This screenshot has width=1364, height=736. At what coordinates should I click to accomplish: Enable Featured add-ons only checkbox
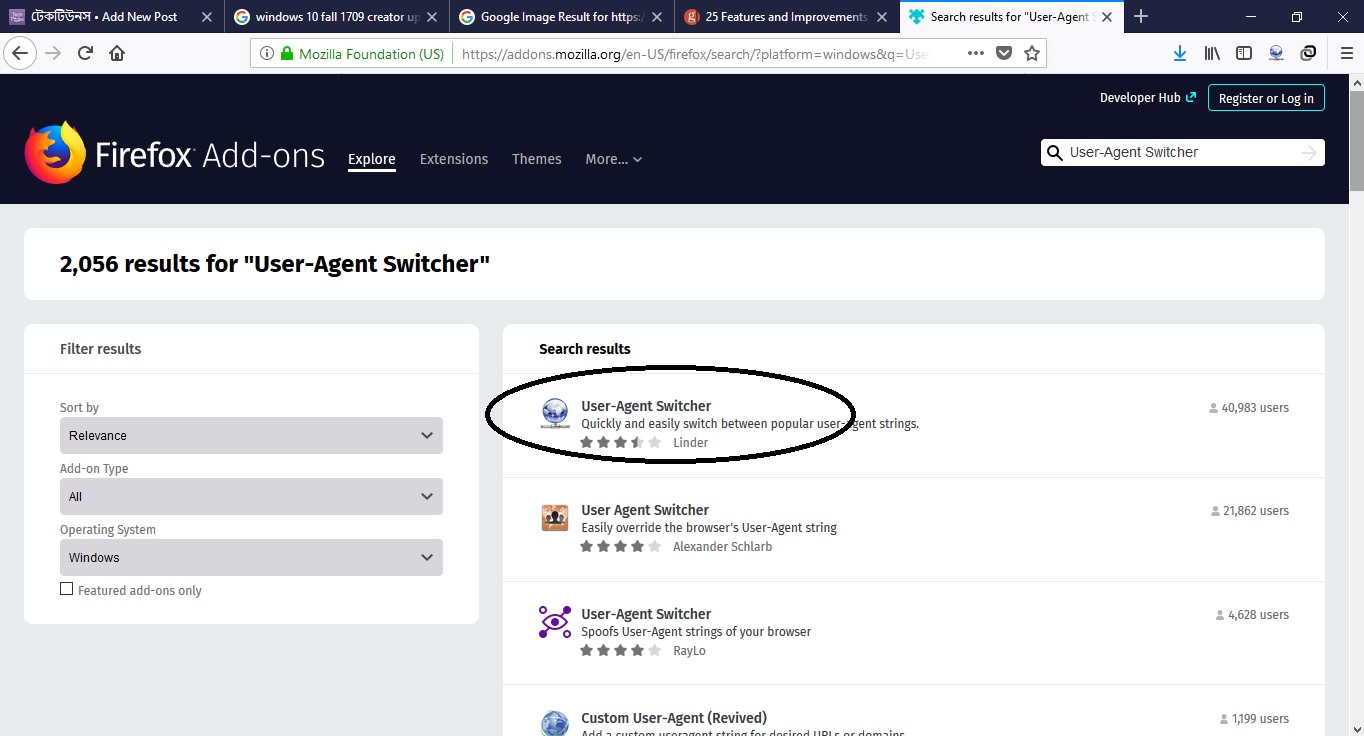67,589
